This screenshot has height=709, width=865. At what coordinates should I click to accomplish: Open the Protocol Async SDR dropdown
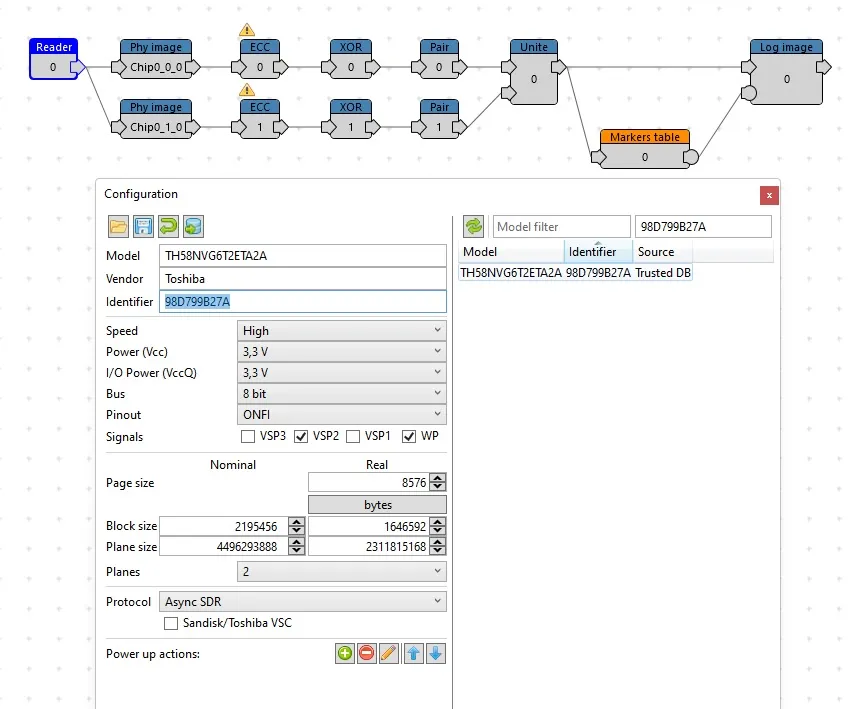(x=302, y=601)
